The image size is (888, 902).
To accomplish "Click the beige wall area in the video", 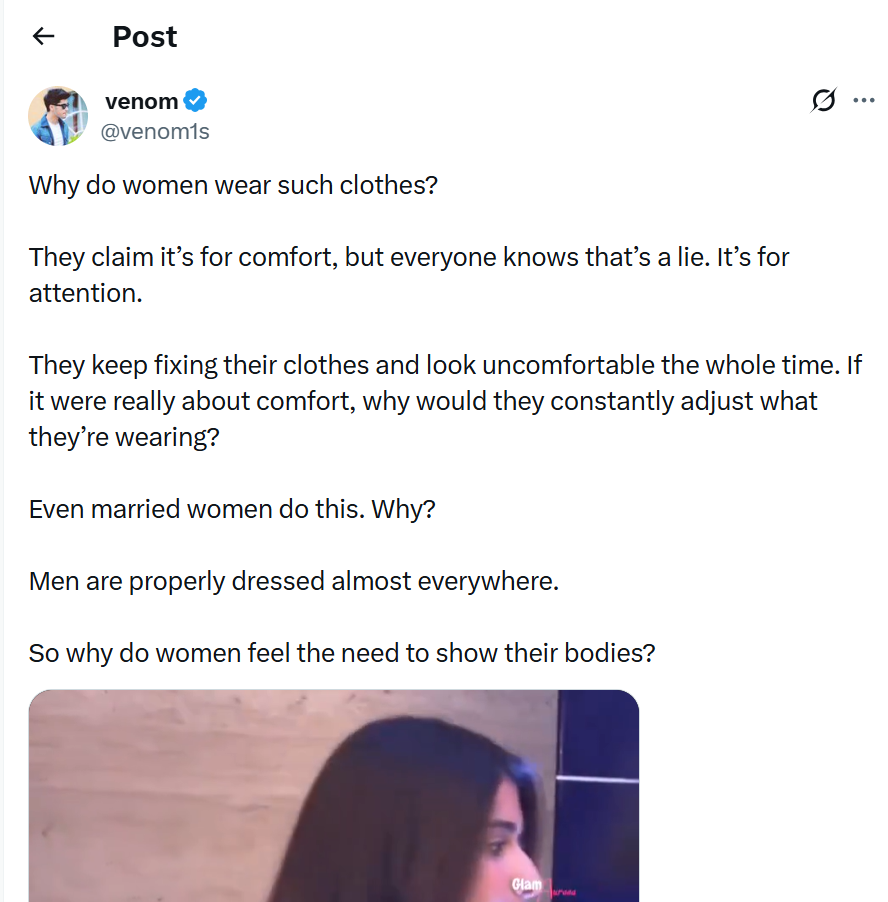I will 150,780.
